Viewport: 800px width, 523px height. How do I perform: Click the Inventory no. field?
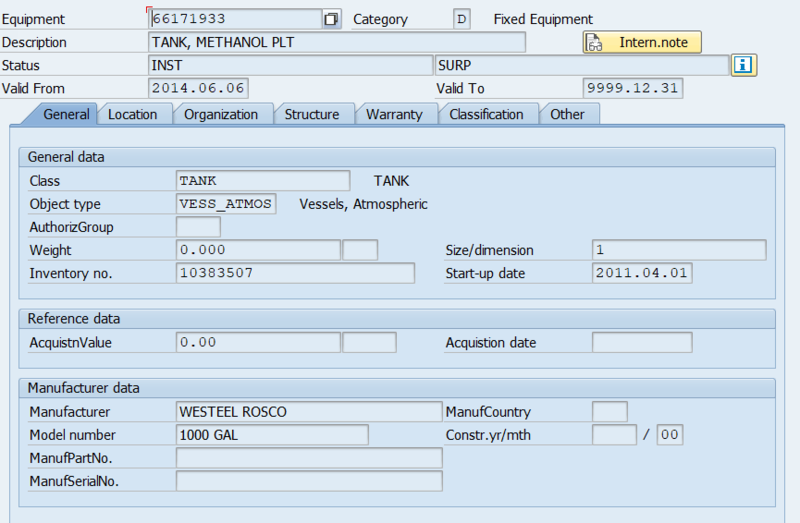pyautogui.click(x=295, y=273)
